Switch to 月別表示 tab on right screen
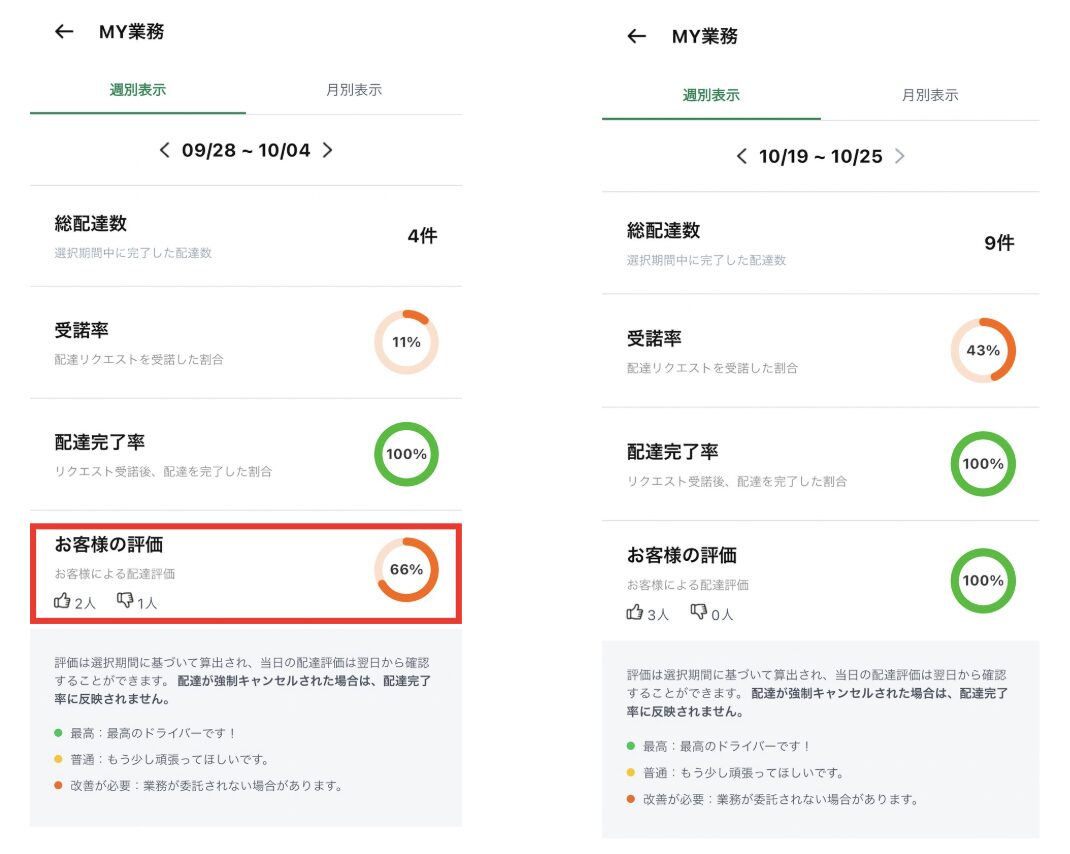1070x854 pixels. (930, 96)
